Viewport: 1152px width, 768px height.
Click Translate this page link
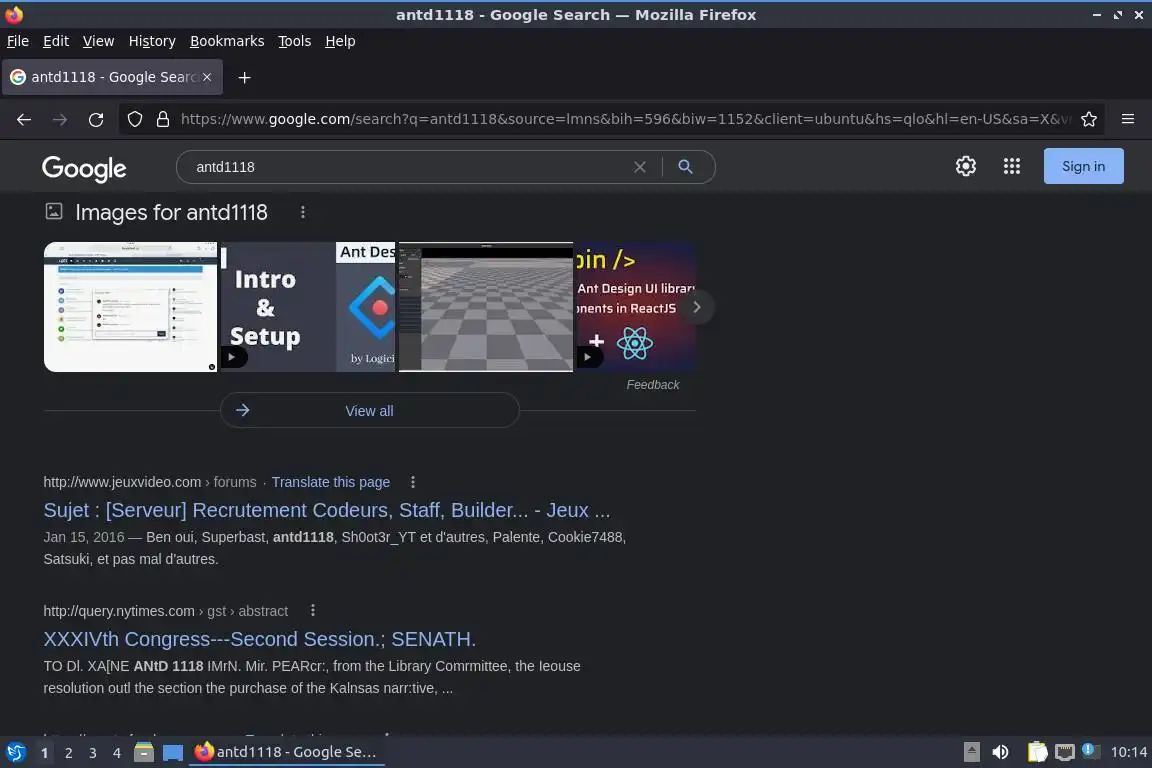point(331,482)
